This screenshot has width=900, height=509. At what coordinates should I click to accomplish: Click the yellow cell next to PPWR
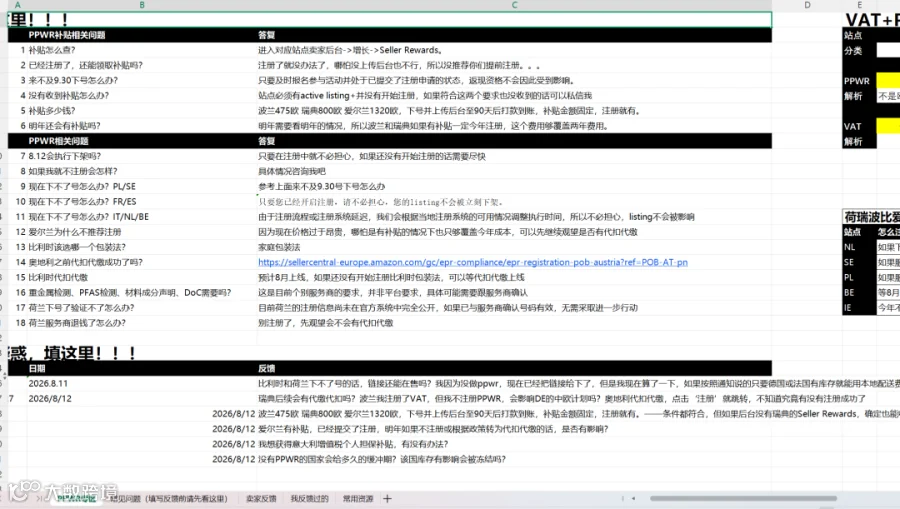888,81
